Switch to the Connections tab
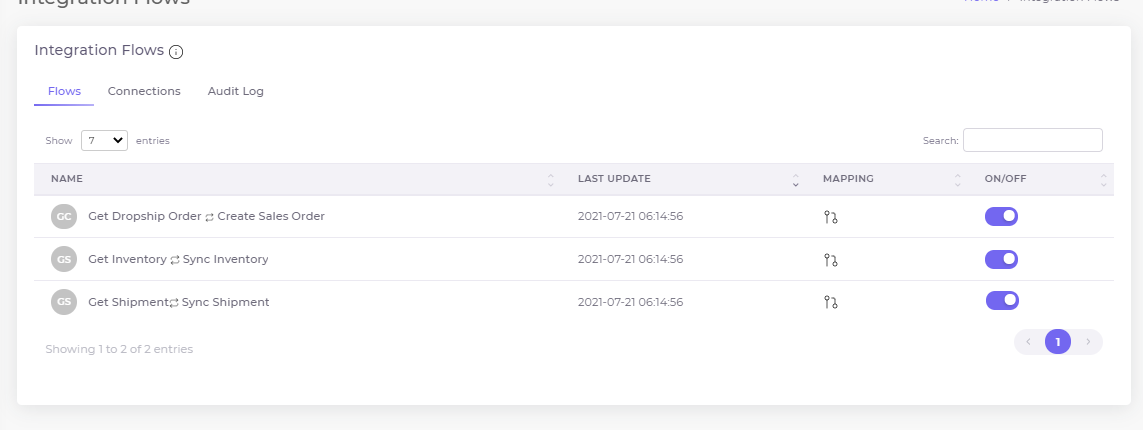This screenshot has width=1144, height=430. point(144,91)
